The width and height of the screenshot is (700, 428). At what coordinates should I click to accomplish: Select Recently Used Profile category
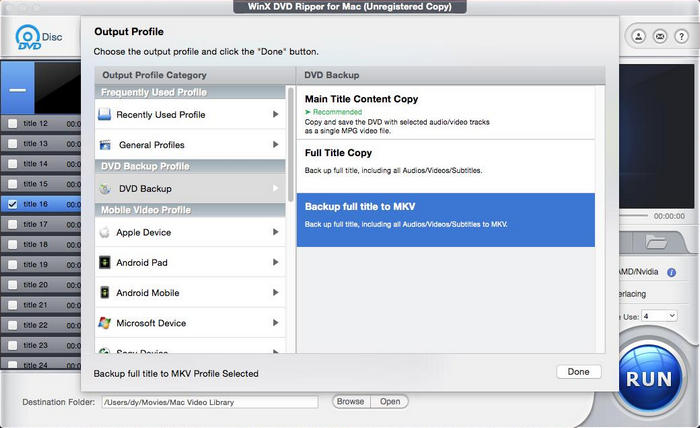(x=190, y=114)
